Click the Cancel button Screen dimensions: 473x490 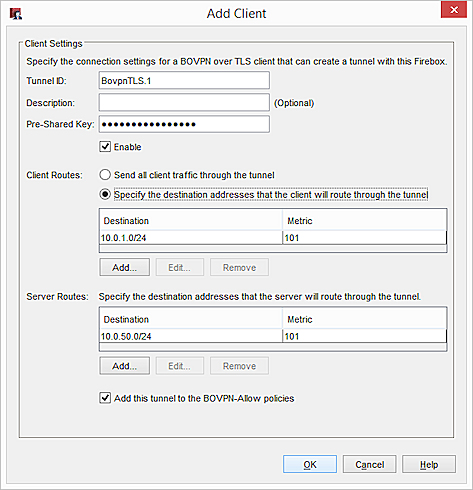369,464
